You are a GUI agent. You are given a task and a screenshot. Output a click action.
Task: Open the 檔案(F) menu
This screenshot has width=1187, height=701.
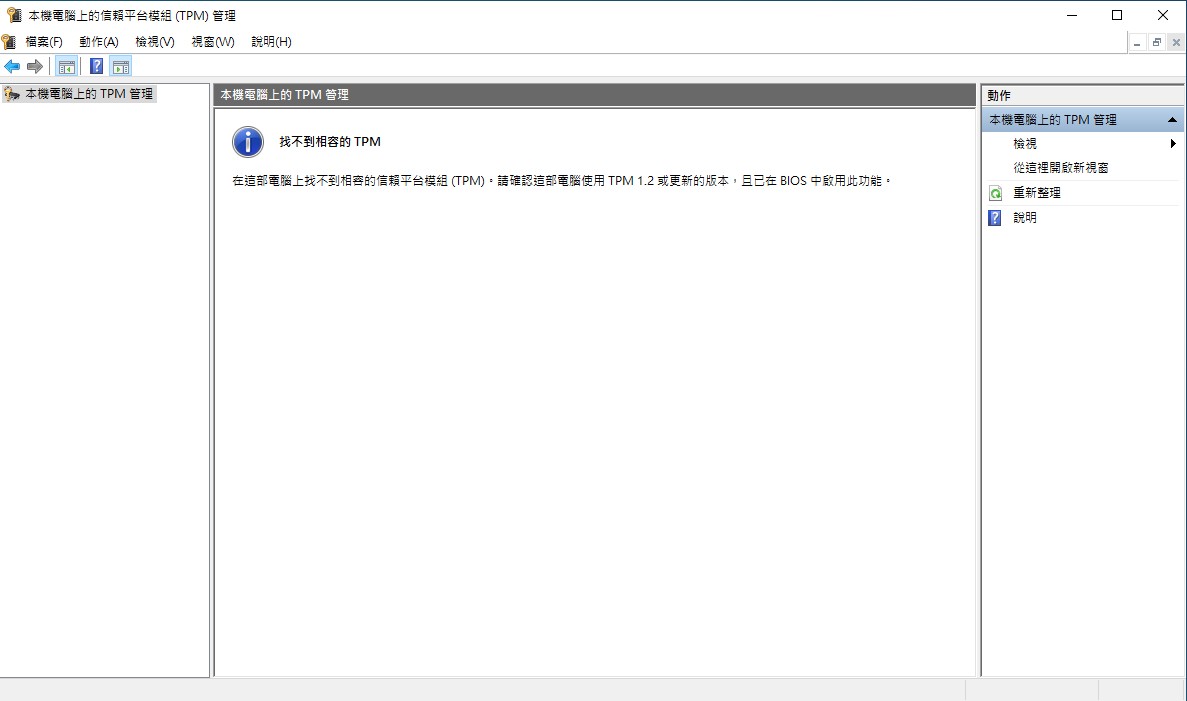click(x=44, y=42)
